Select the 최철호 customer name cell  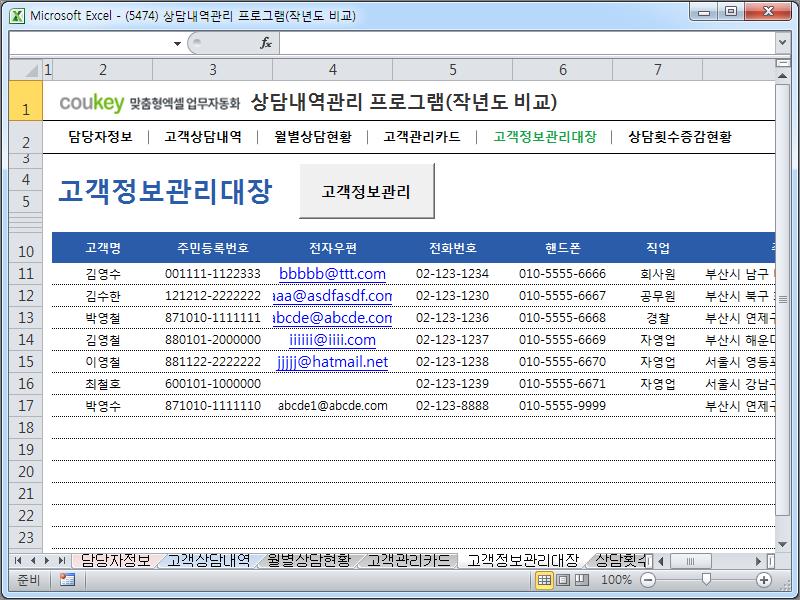[x=103, y=384]
